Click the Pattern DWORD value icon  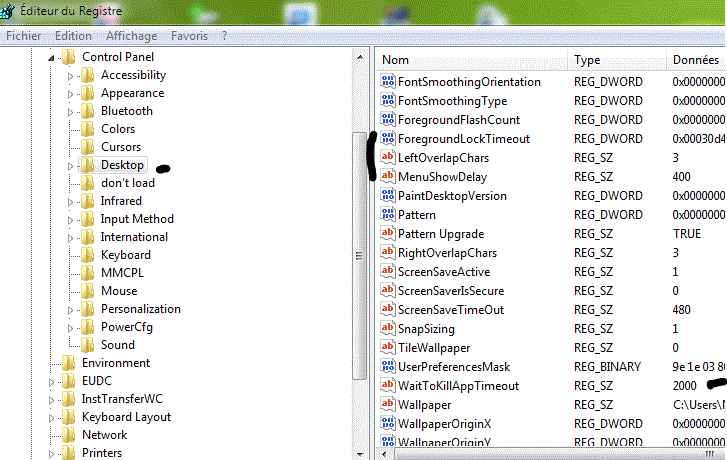click(388, 215)
